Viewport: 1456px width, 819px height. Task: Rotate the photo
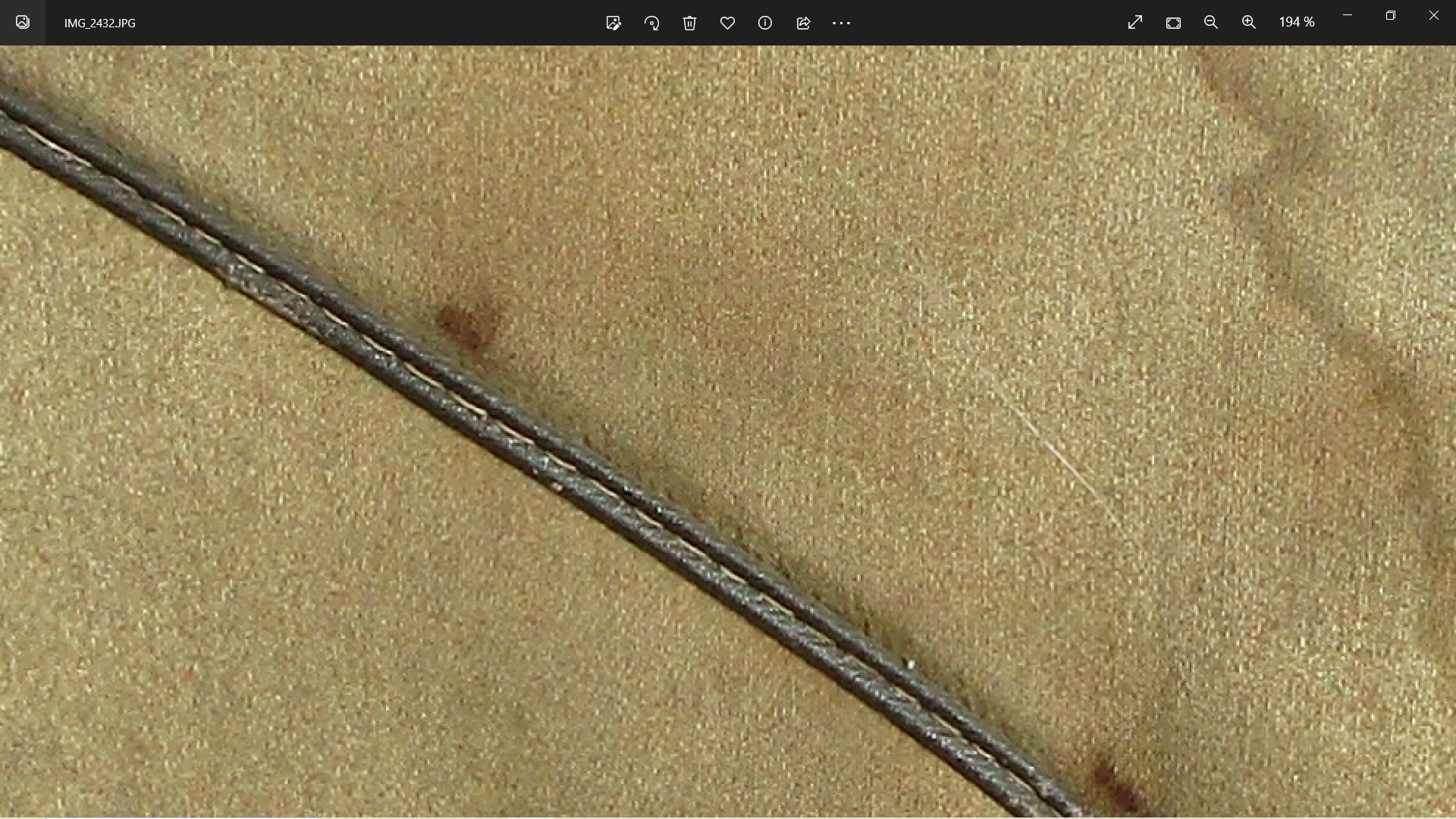tap(651, 23)
